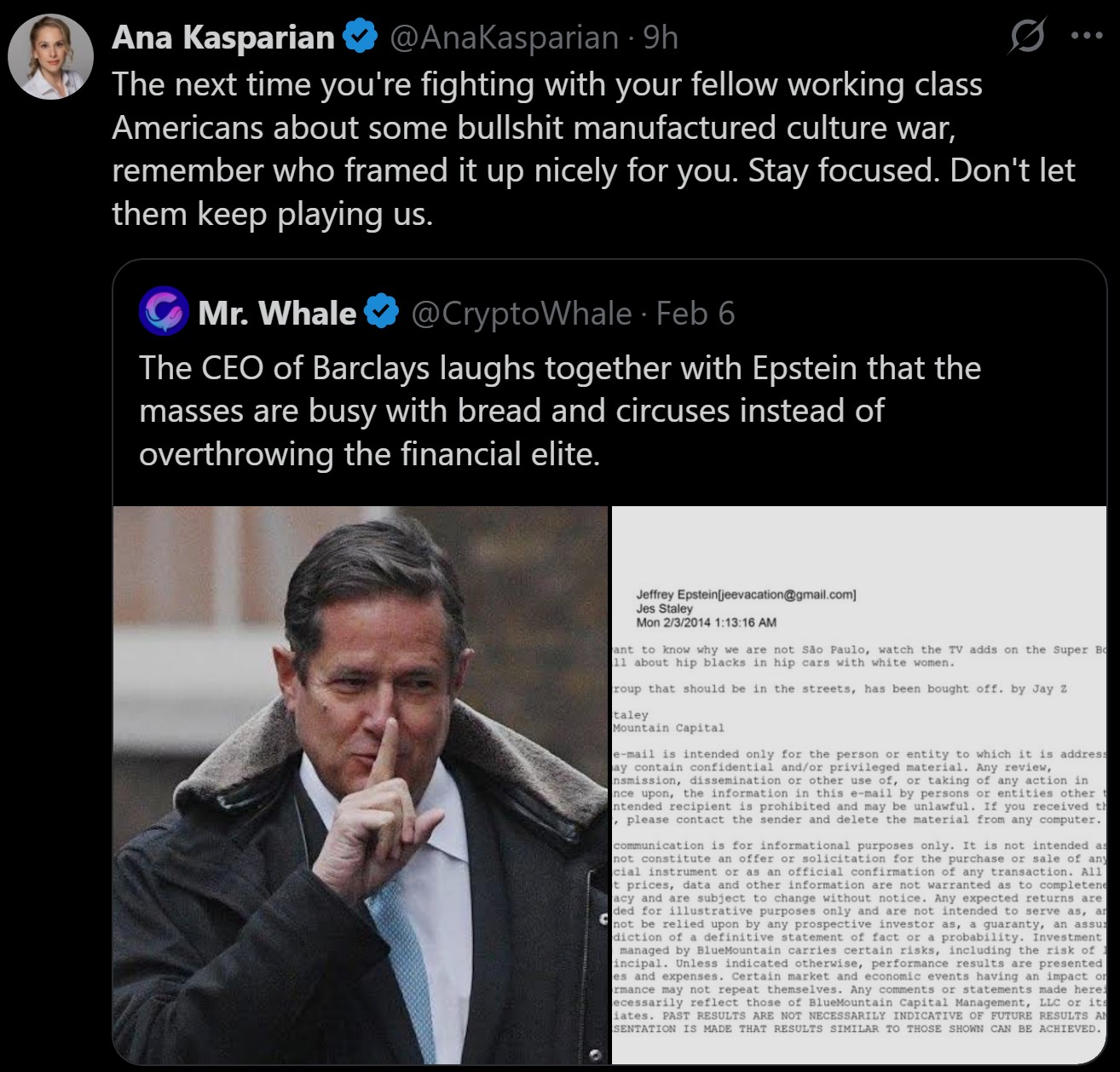Click Ana Kasparian's blue verified badge
Image resolution: width=1120 pixels, height=1072 pixels.
pos(360,37)
